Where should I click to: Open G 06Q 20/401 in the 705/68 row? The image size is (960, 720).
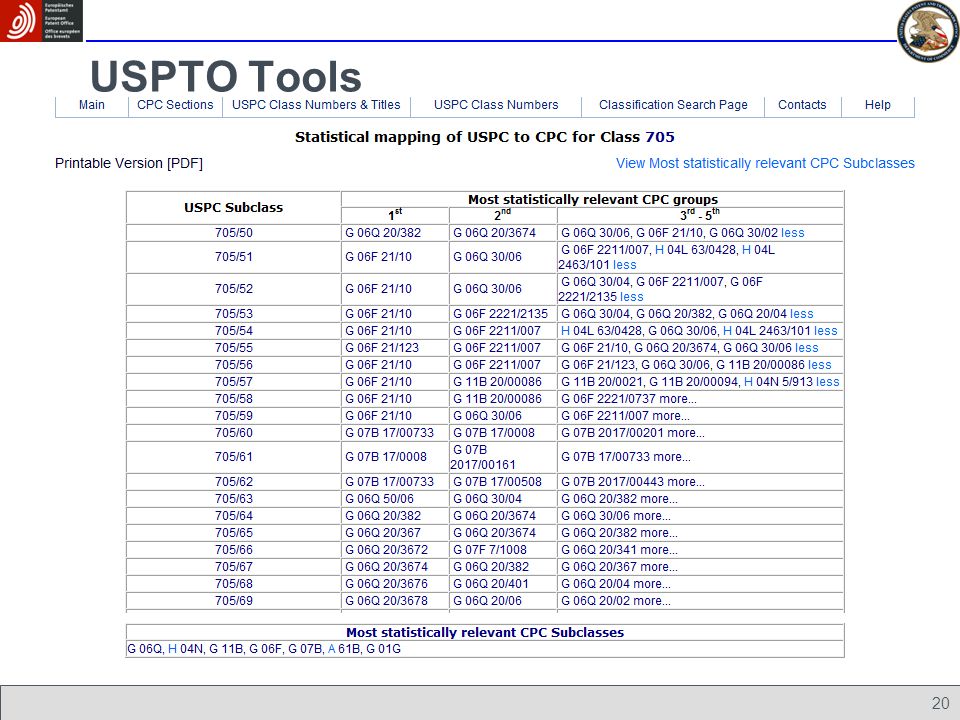pyautogui.click(x=491, y=584)
